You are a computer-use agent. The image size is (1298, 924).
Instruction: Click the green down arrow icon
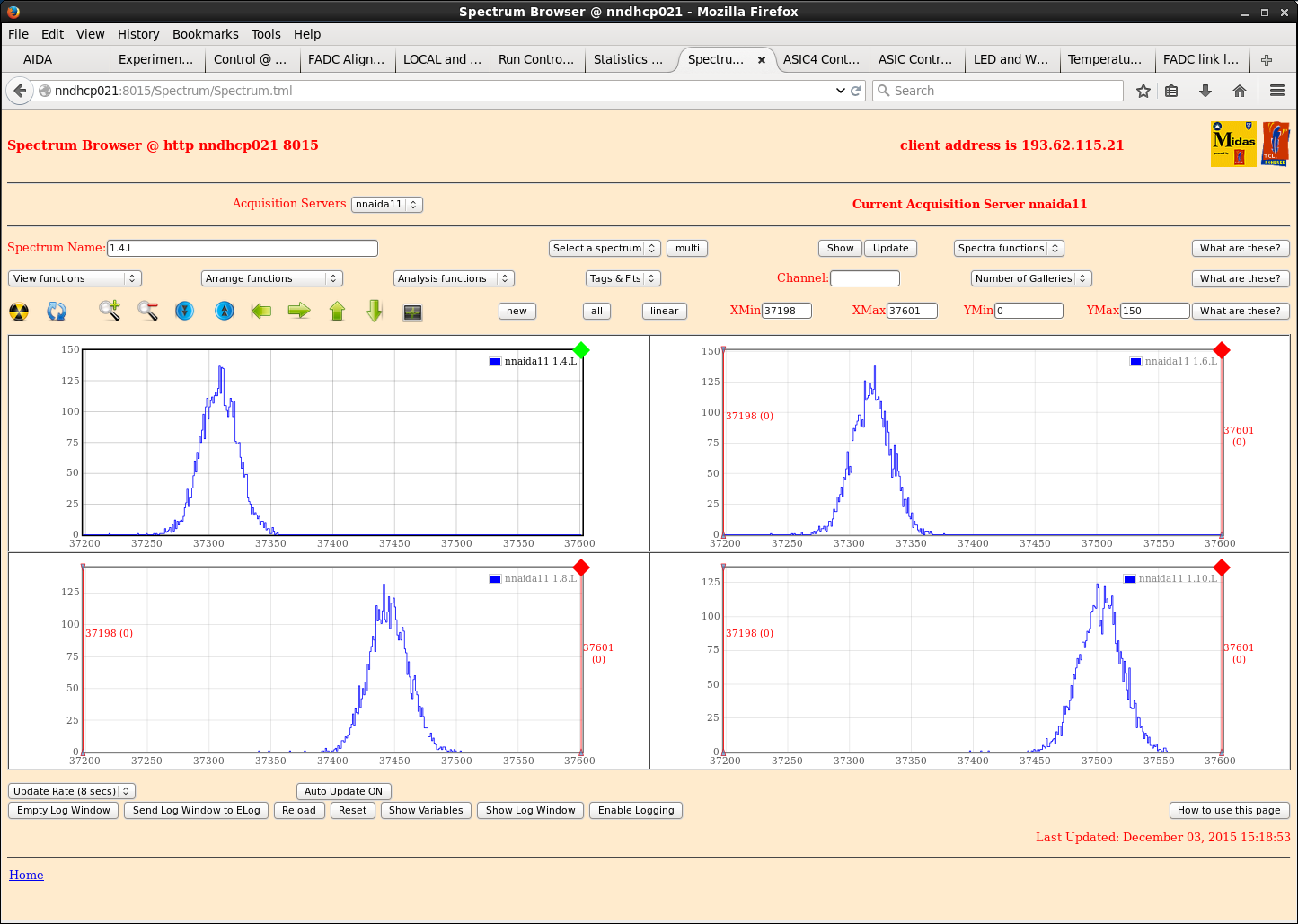375,311
